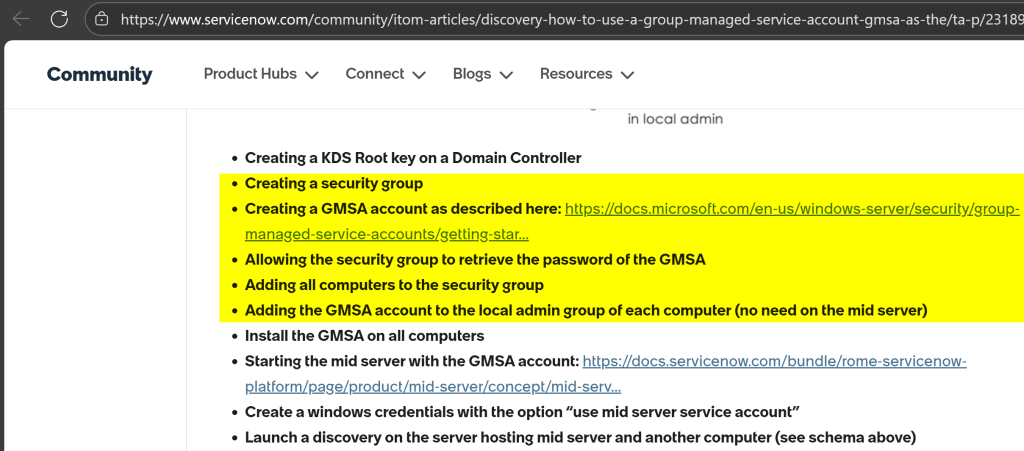
Task: Expand the chevron next to Blogs
Action: tap(506, 75)
